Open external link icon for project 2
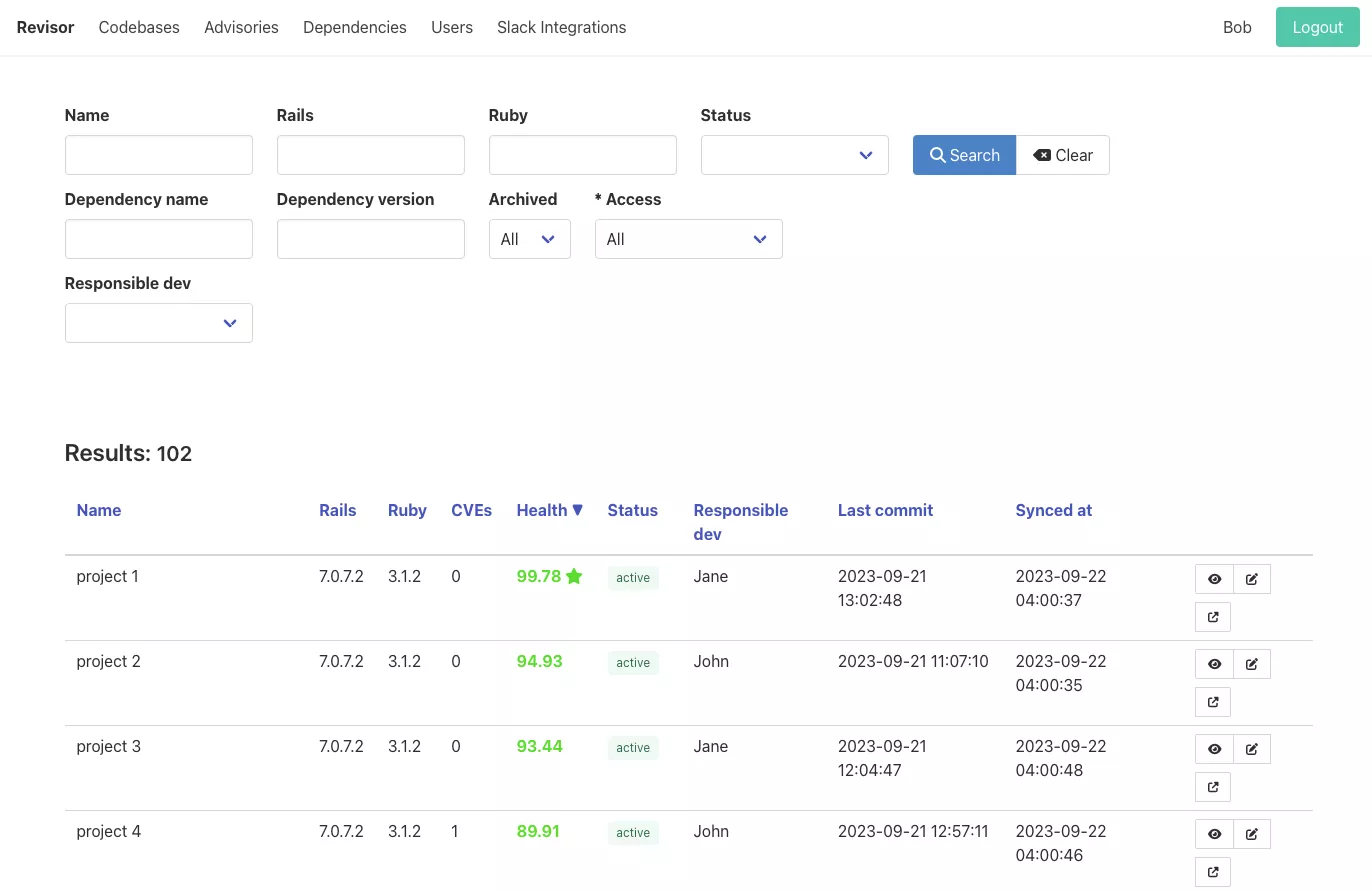The height and width of the screenshot is (891, 1372). (1213, 702)
